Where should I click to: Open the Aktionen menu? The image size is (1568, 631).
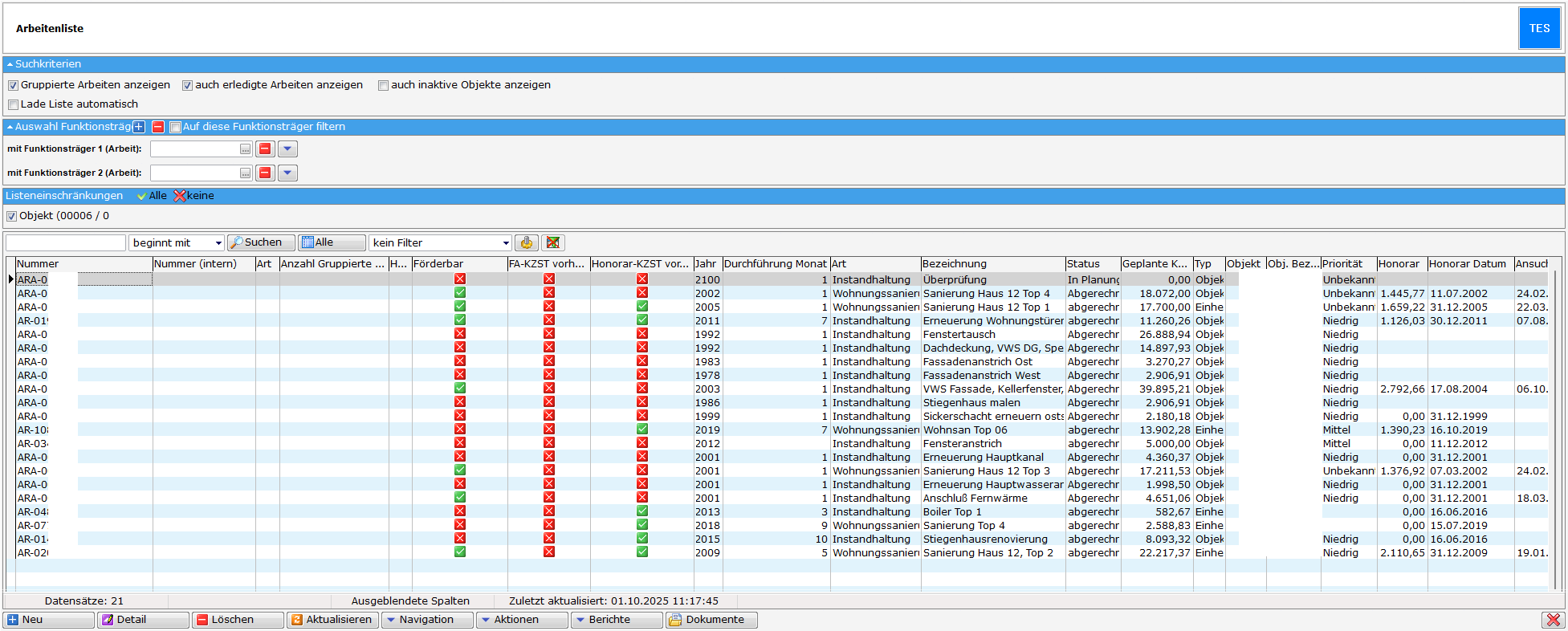pos(521,620)
